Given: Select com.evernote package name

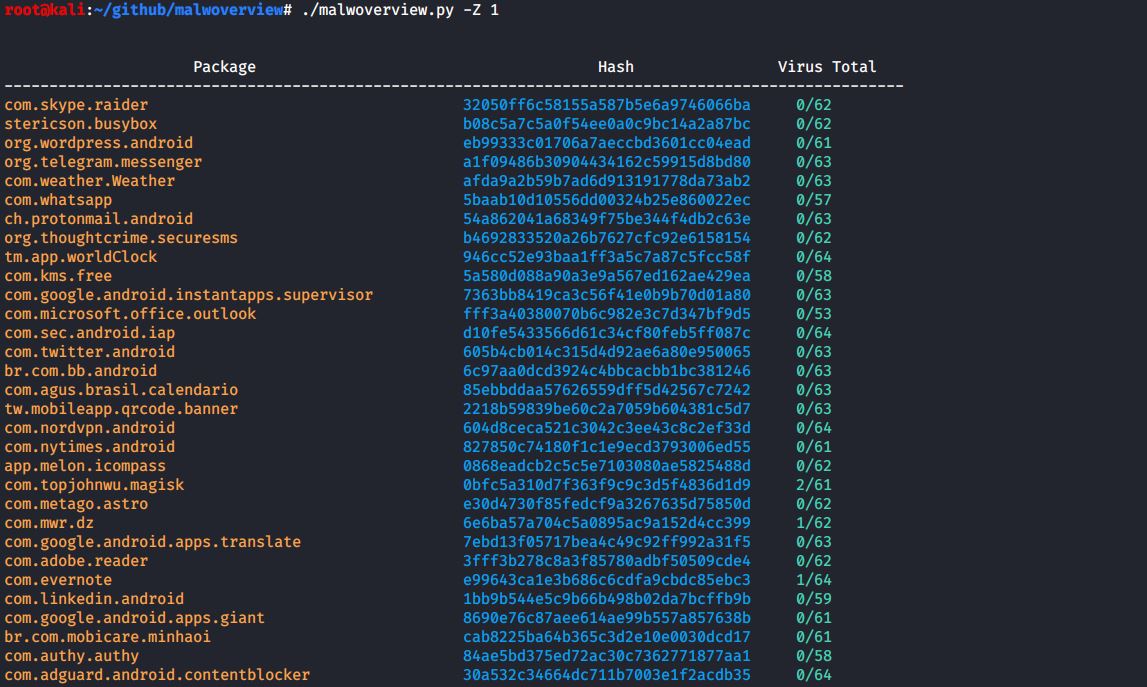Looking at the screenshot, I should pyautogui.click(x=59, y=581).
